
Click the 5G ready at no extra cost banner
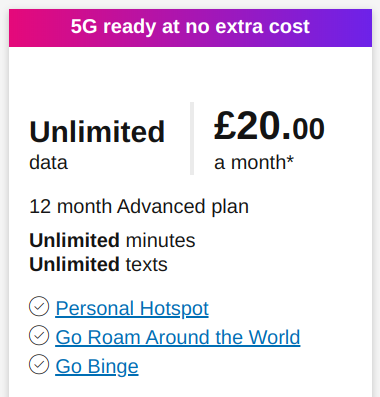coord(190,28)
